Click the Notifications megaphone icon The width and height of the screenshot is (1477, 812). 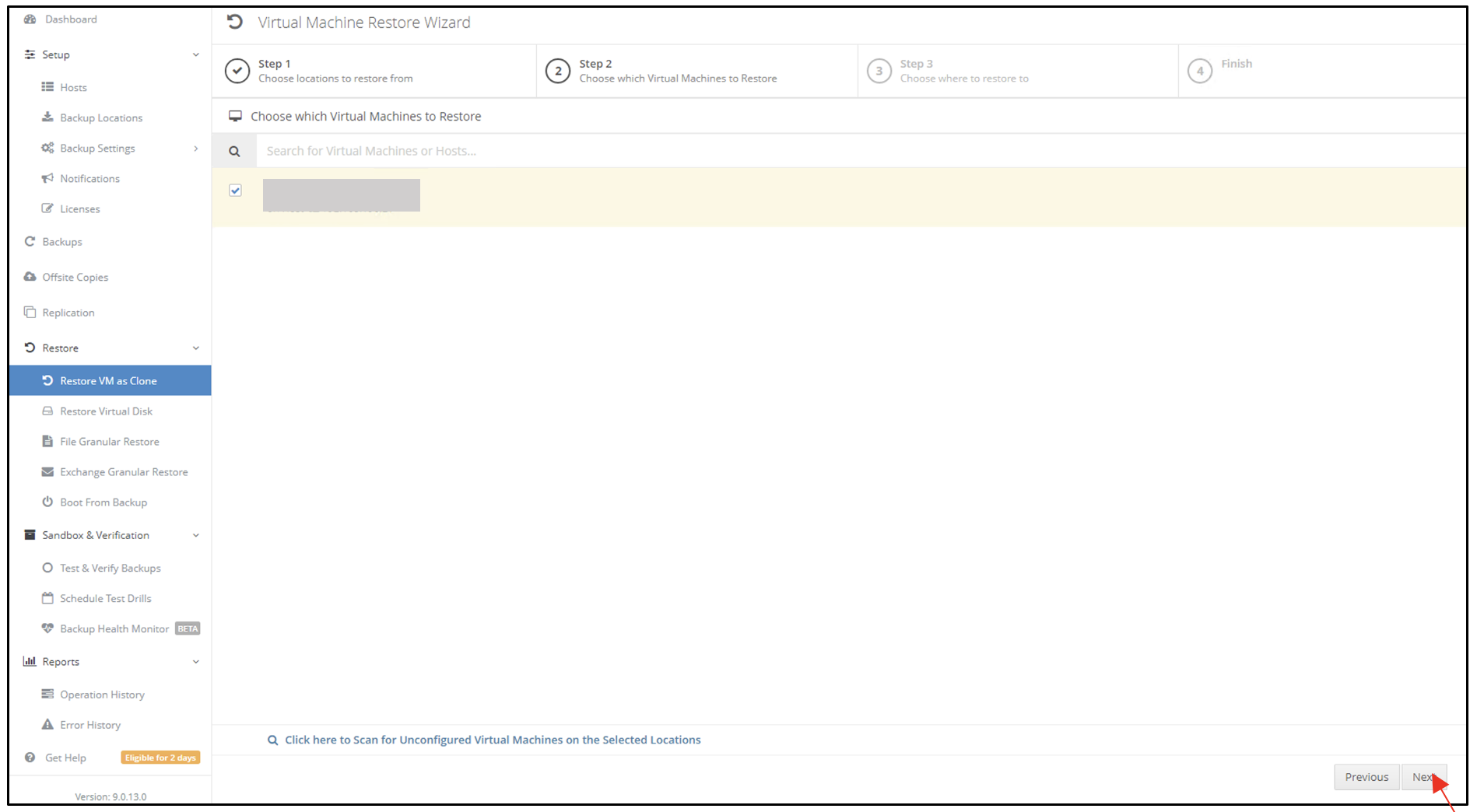click(x=47, y=178)
